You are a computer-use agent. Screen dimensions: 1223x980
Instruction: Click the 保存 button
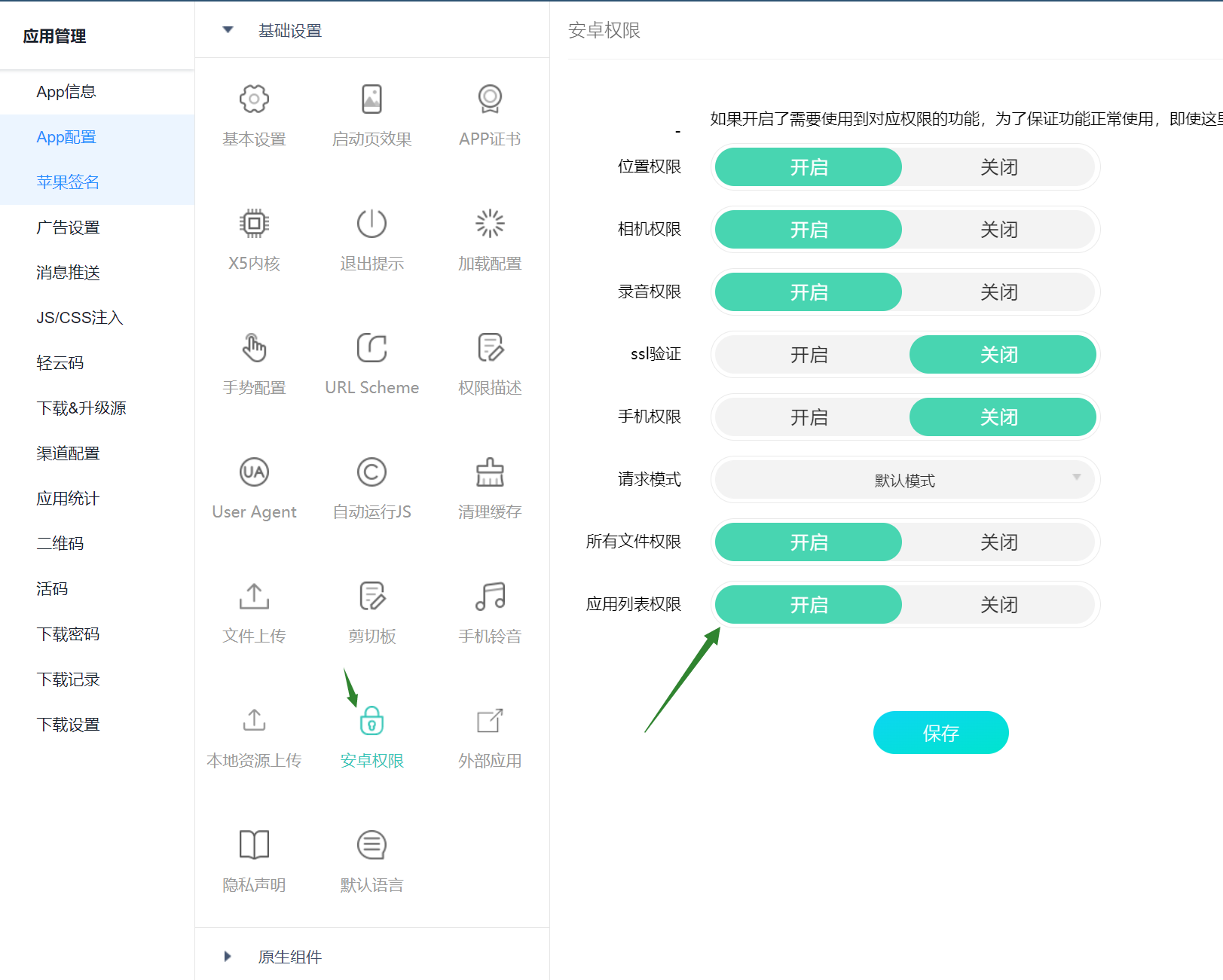[x=940, y=733]
